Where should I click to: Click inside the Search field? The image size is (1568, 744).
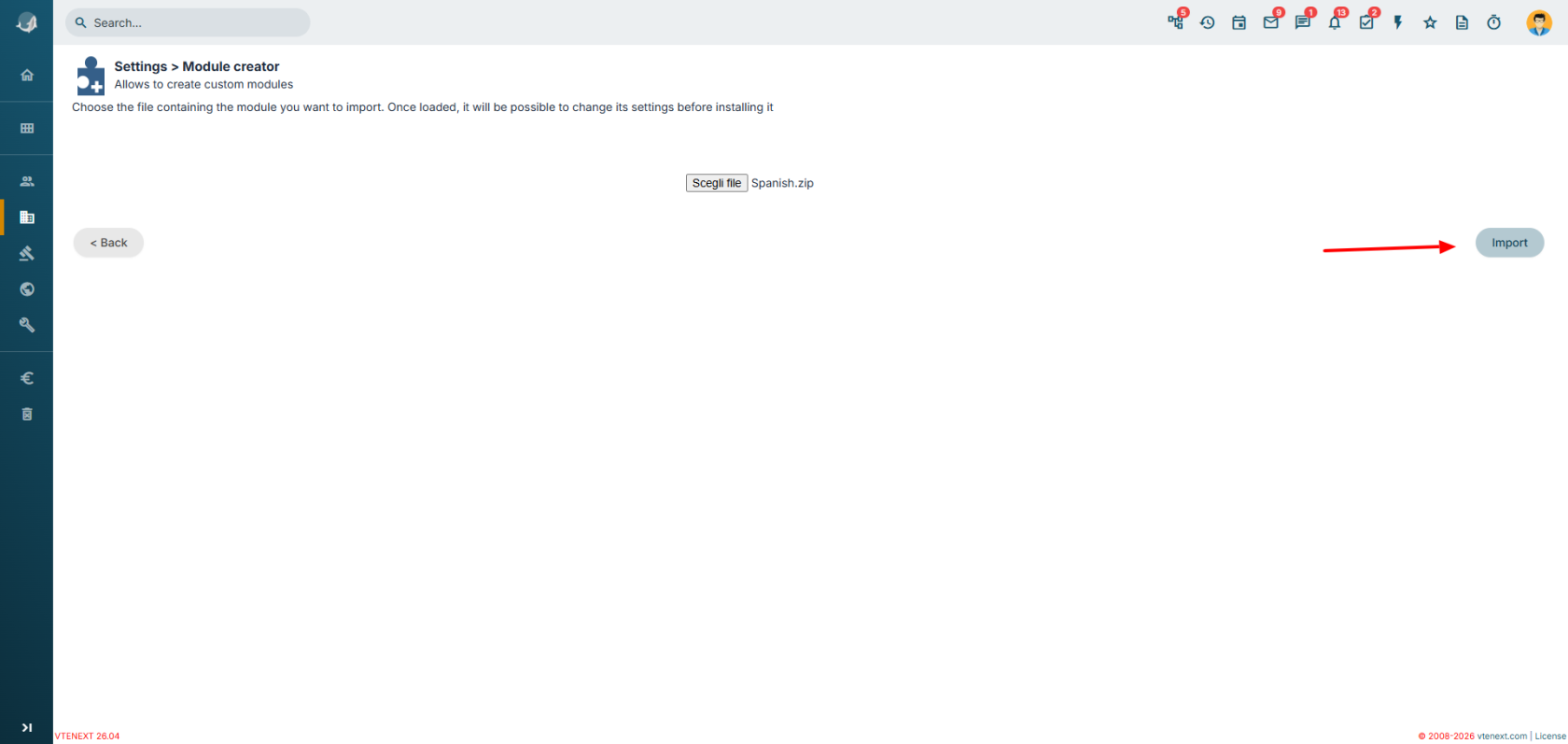188,22
